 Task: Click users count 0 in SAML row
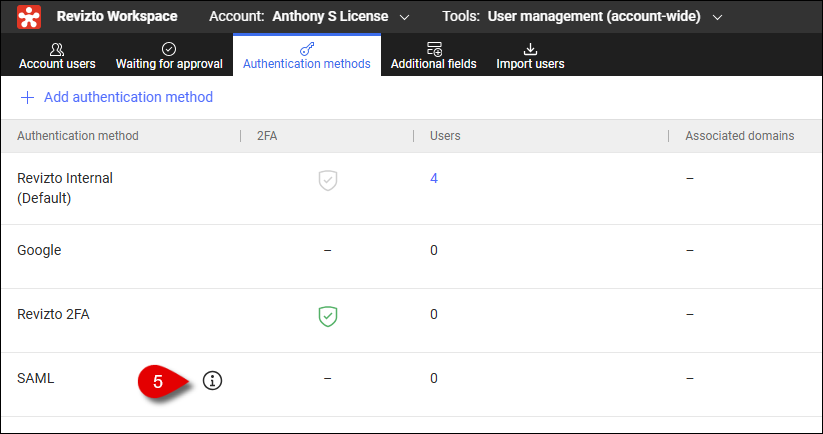coord(434,378)
